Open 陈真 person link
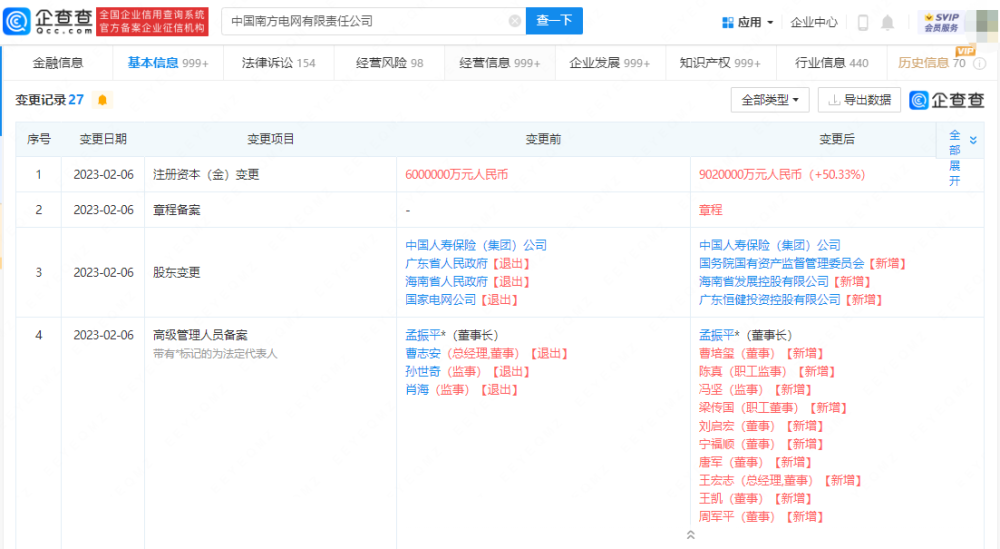Image resolution: width=1000 pixels, height=549 pixels. coord(710,371)
